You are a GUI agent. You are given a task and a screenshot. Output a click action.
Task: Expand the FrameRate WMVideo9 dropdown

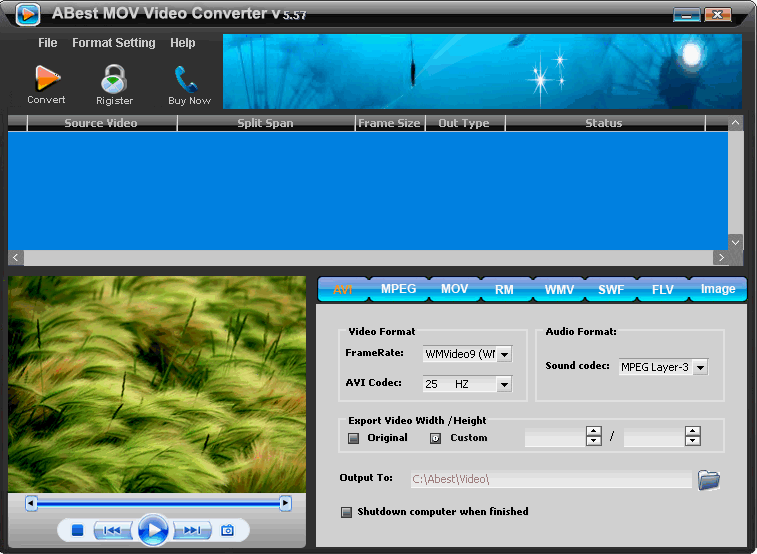505,354
